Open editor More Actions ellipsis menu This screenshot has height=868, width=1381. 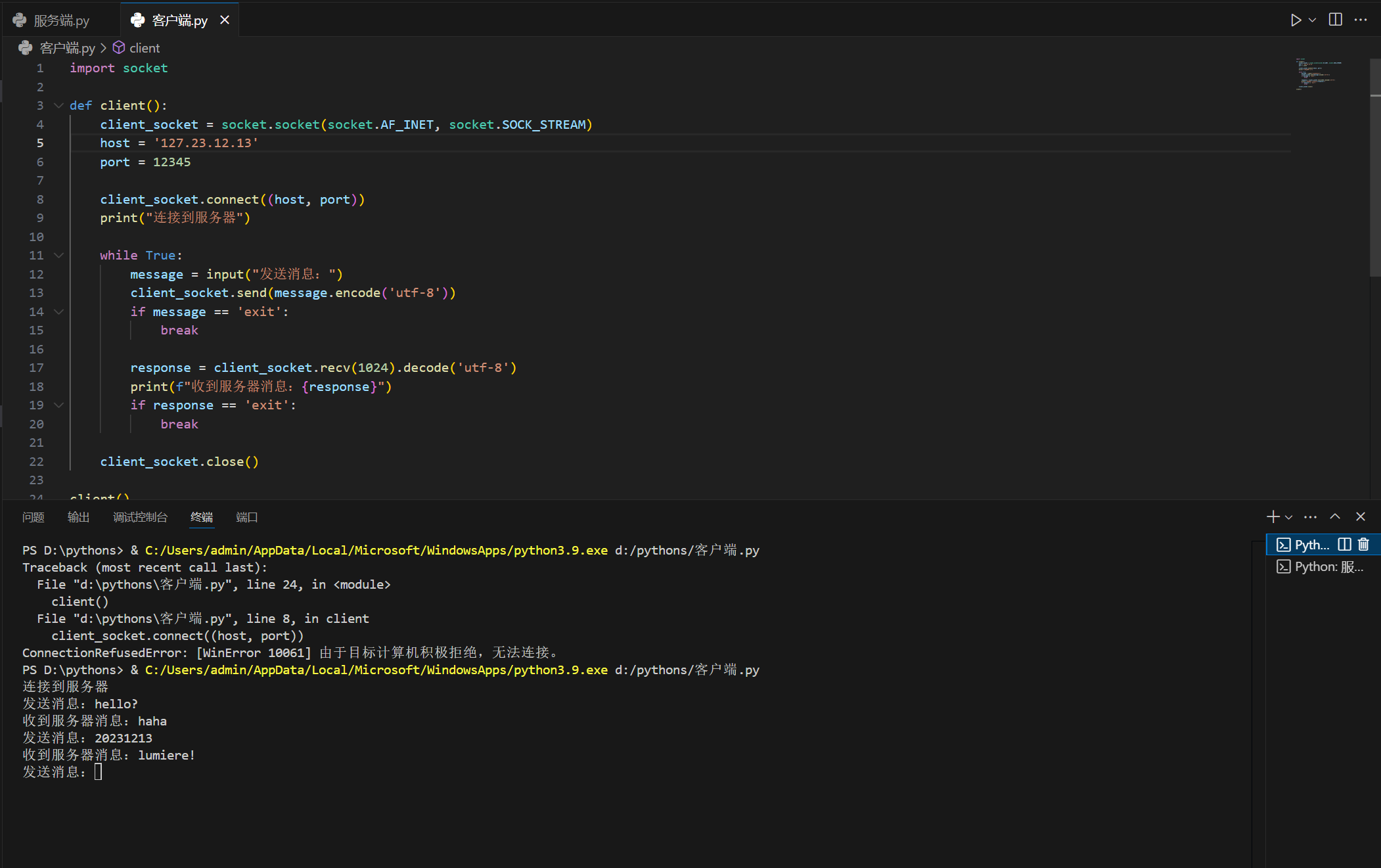click(1361, 20)
